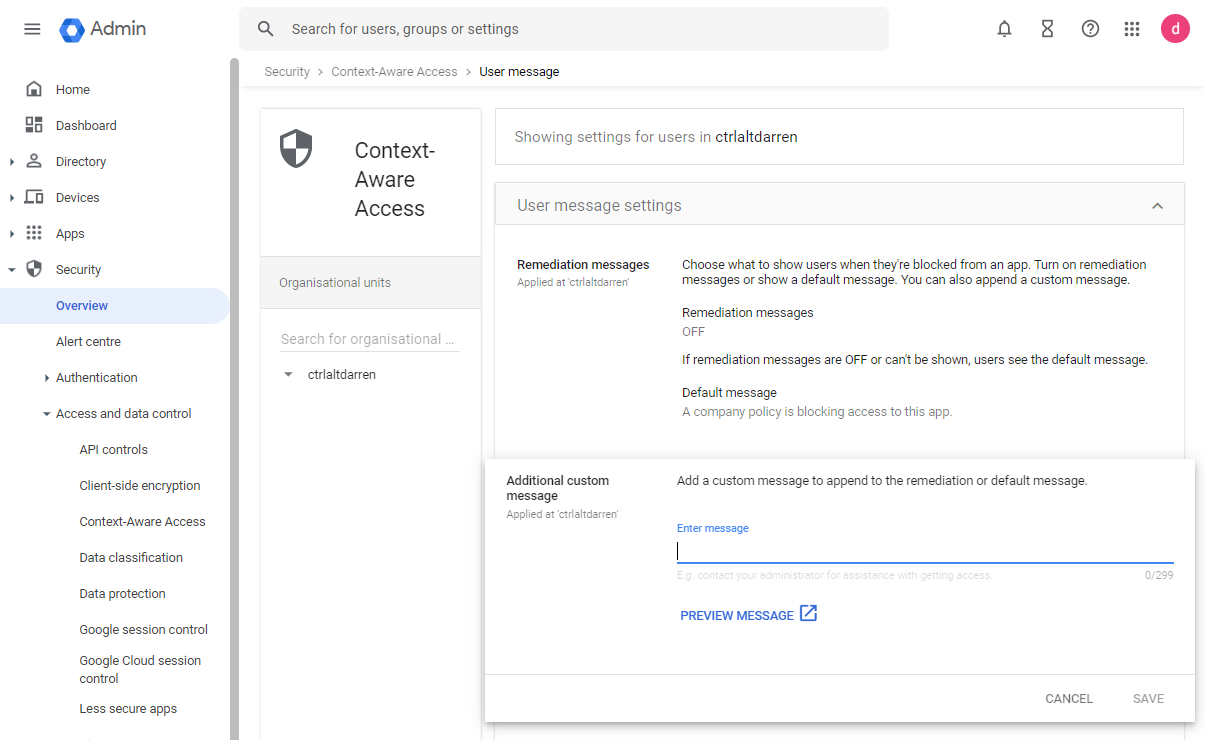Screen dimensions: 1205x740
Task: Open the Help question mark icon
Action: point(1090,29)
